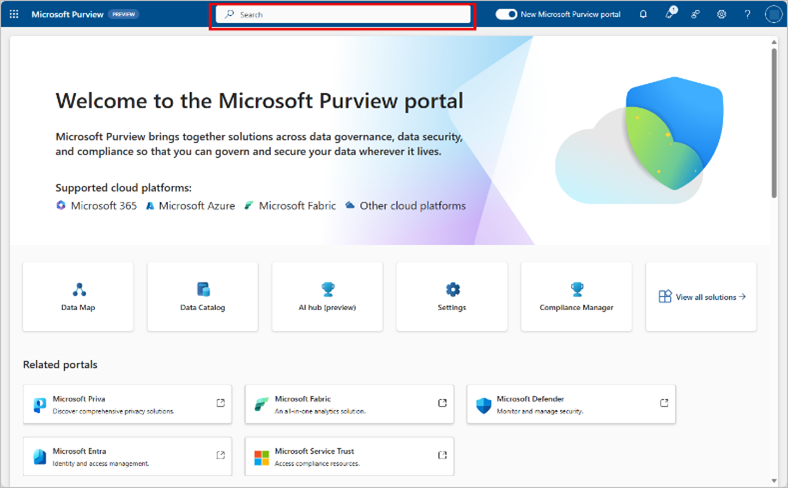Image resolution: width=788 pixels, height=488 pixels.
Task: Click the notifications bell icon
Action: (x=643, y=15)
